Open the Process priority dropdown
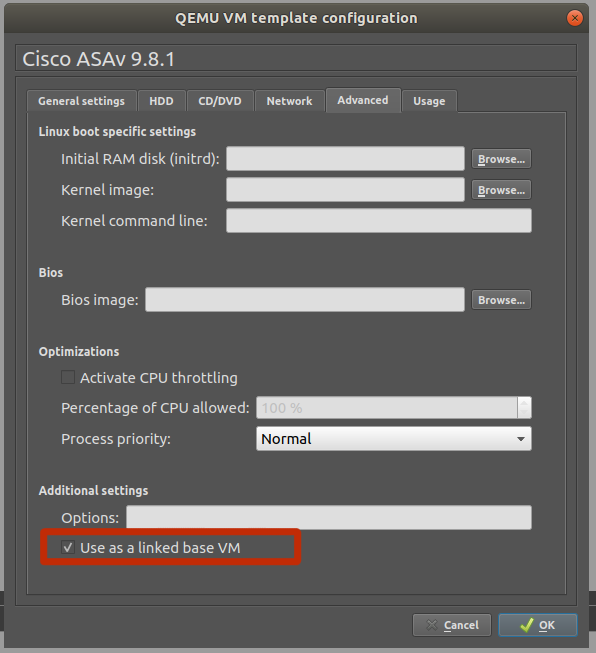 [394, 439]
